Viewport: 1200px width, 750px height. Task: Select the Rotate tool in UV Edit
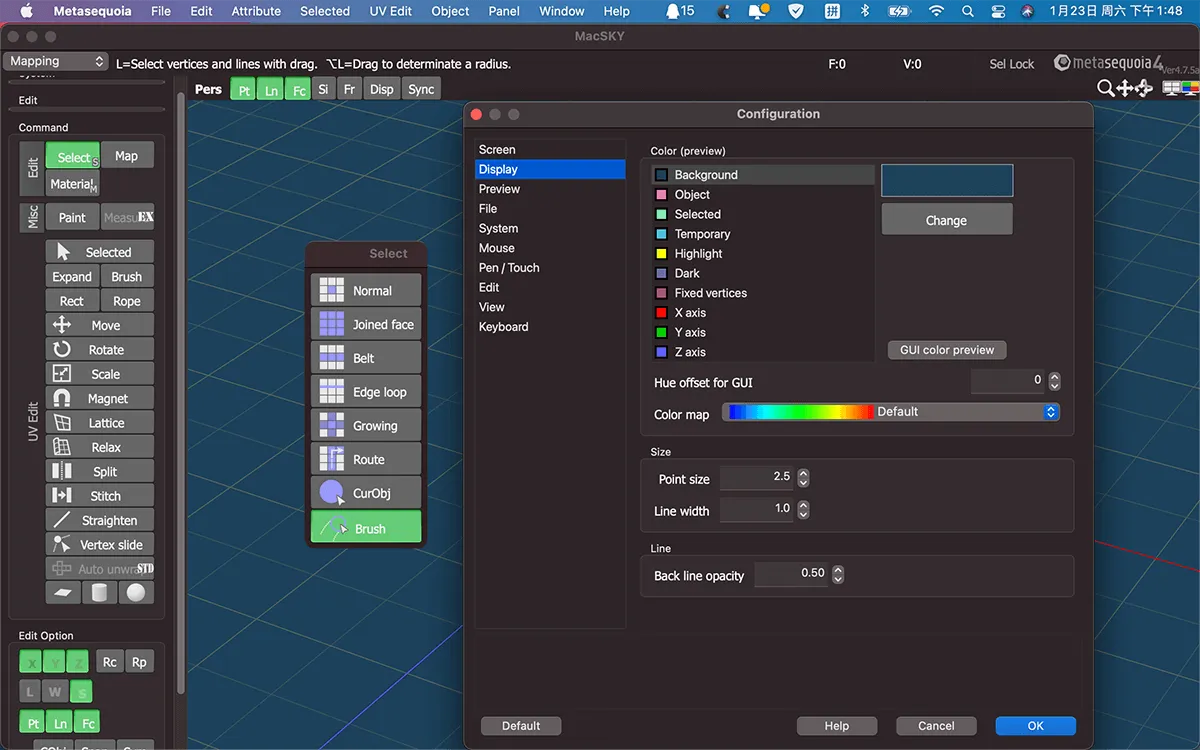coord(100,350)
